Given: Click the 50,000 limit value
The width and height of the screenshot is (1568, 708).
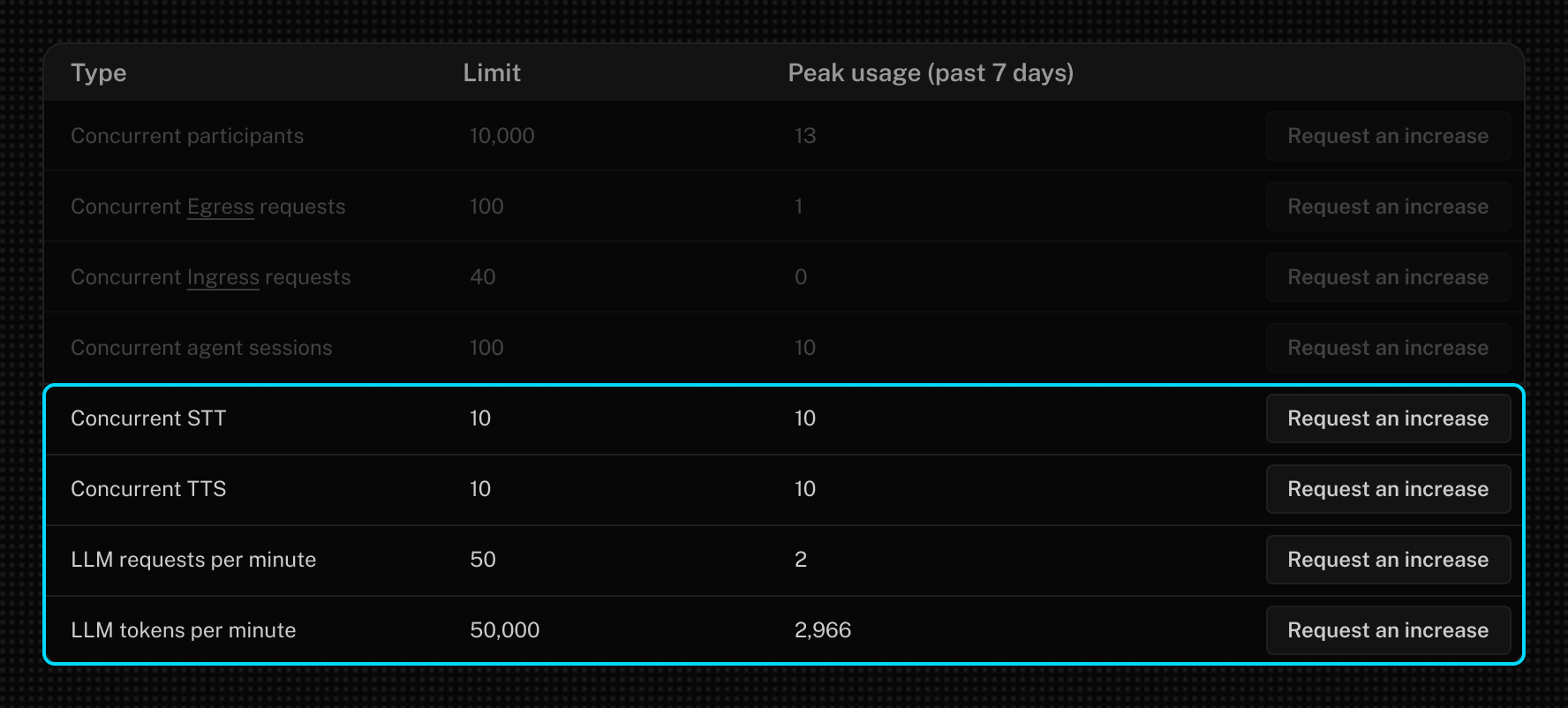Looking at the screenshot, I should 504,630.
